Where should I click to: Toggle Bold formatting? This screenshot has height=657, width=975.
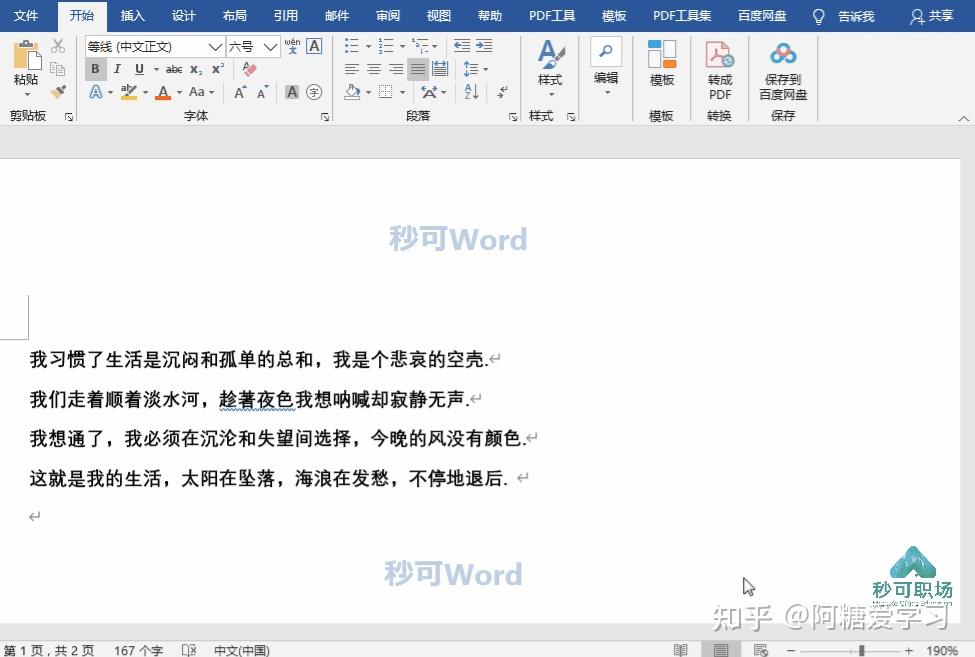point(95,69)
